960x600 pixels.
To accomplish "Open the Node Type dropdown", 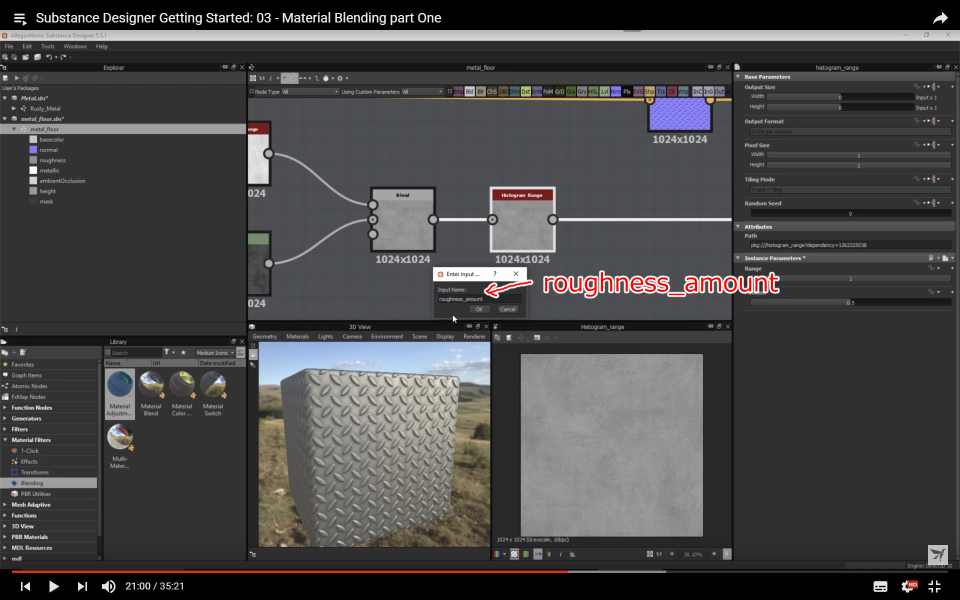I will [310, 92].
